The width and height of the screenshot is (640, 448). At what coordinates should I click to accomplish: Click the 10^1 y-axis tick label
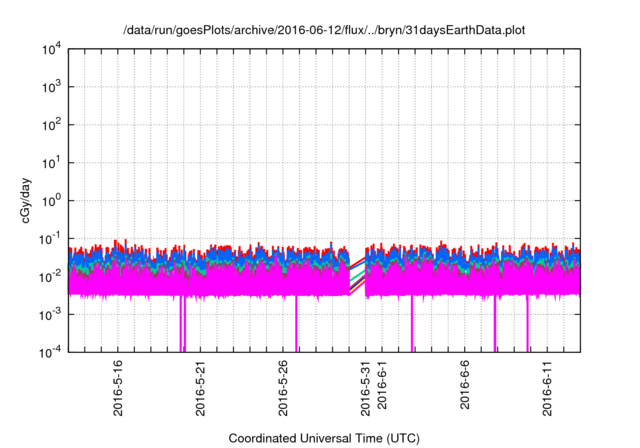pos(51,163)
